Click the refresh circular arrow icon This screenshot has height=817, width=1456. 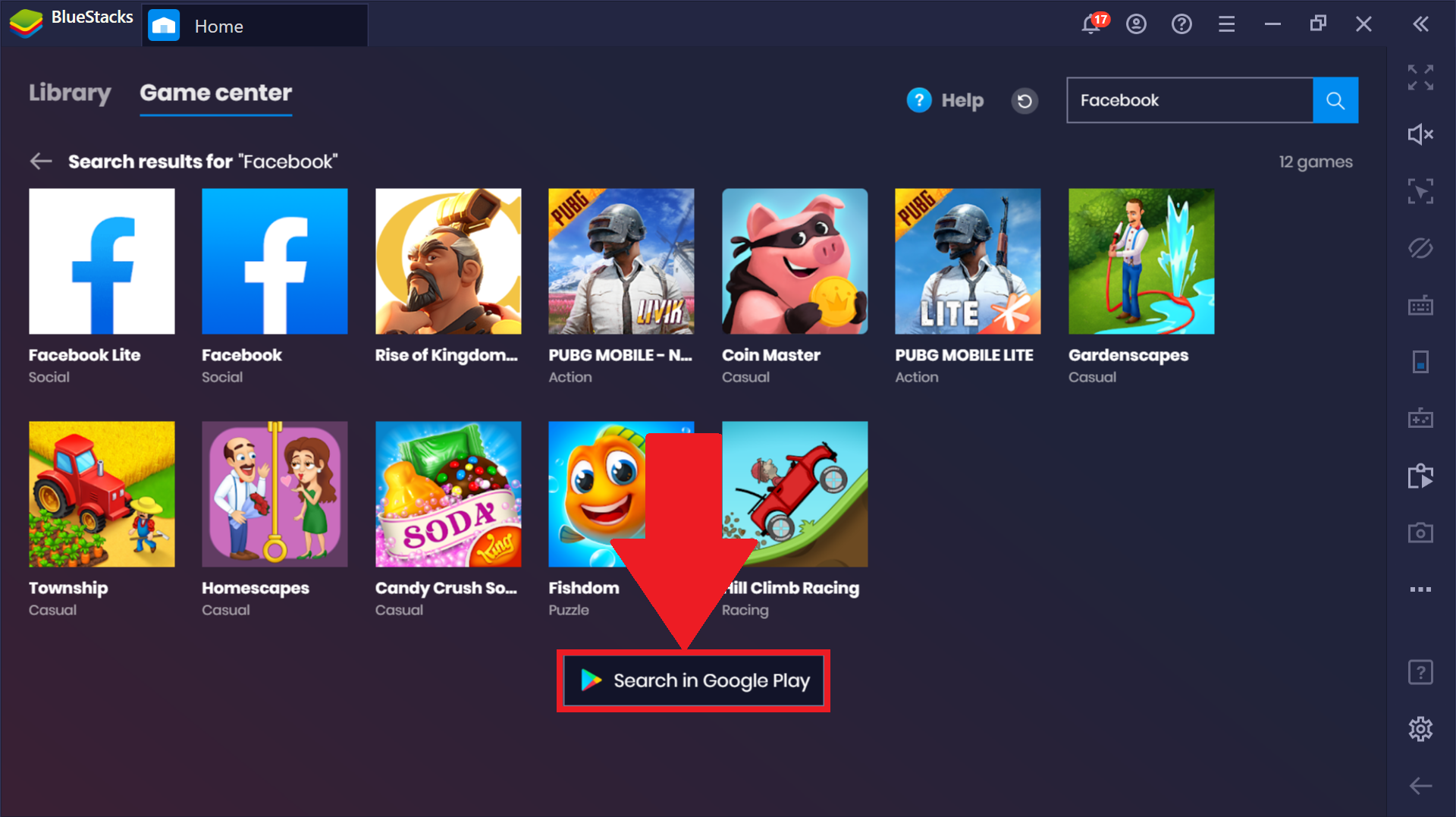tap(1025, 100)
